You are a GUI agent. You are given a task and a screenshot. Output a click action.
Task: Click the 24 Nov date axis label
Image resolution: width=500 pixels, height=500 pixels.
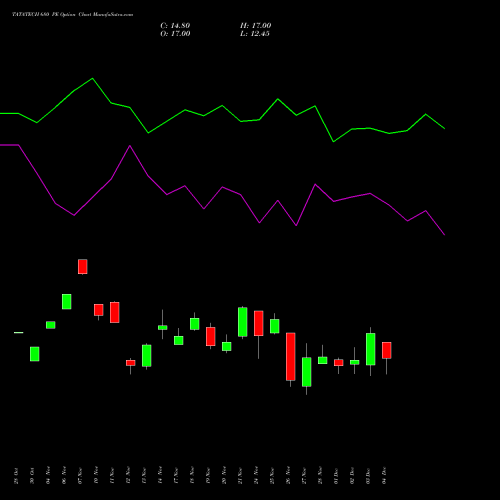pos(256,475)
